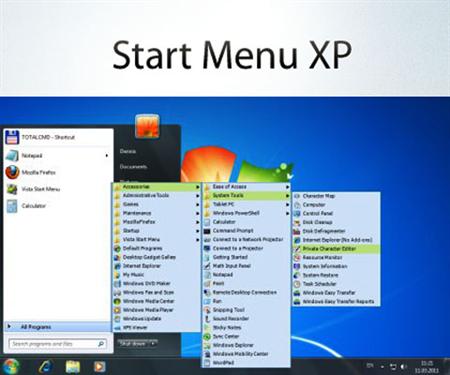Open Control Panel in System Tools

(x=336, y=213)
